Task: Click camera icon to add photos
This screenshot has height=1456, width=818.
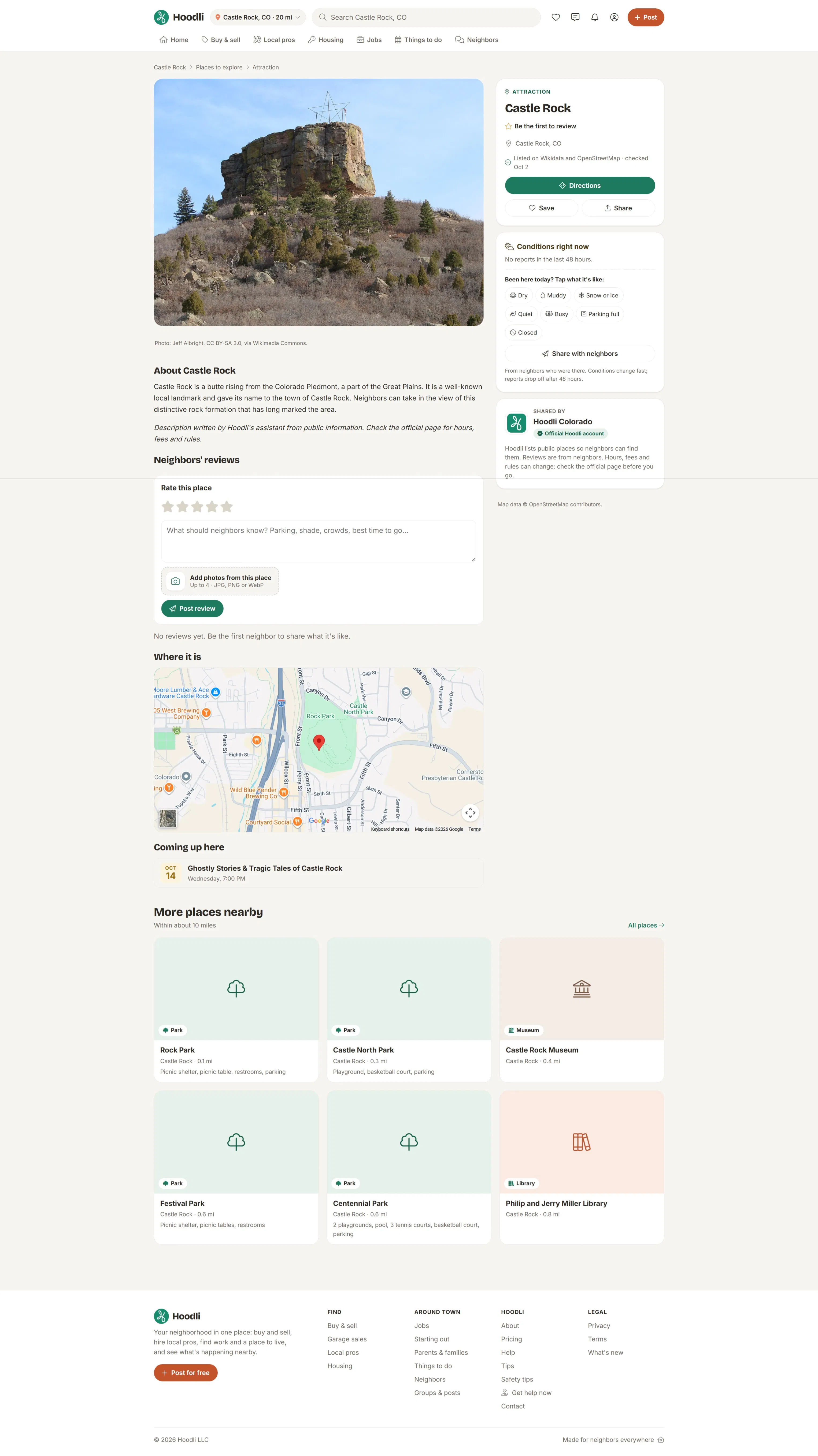Action: (x=175, y=581)
